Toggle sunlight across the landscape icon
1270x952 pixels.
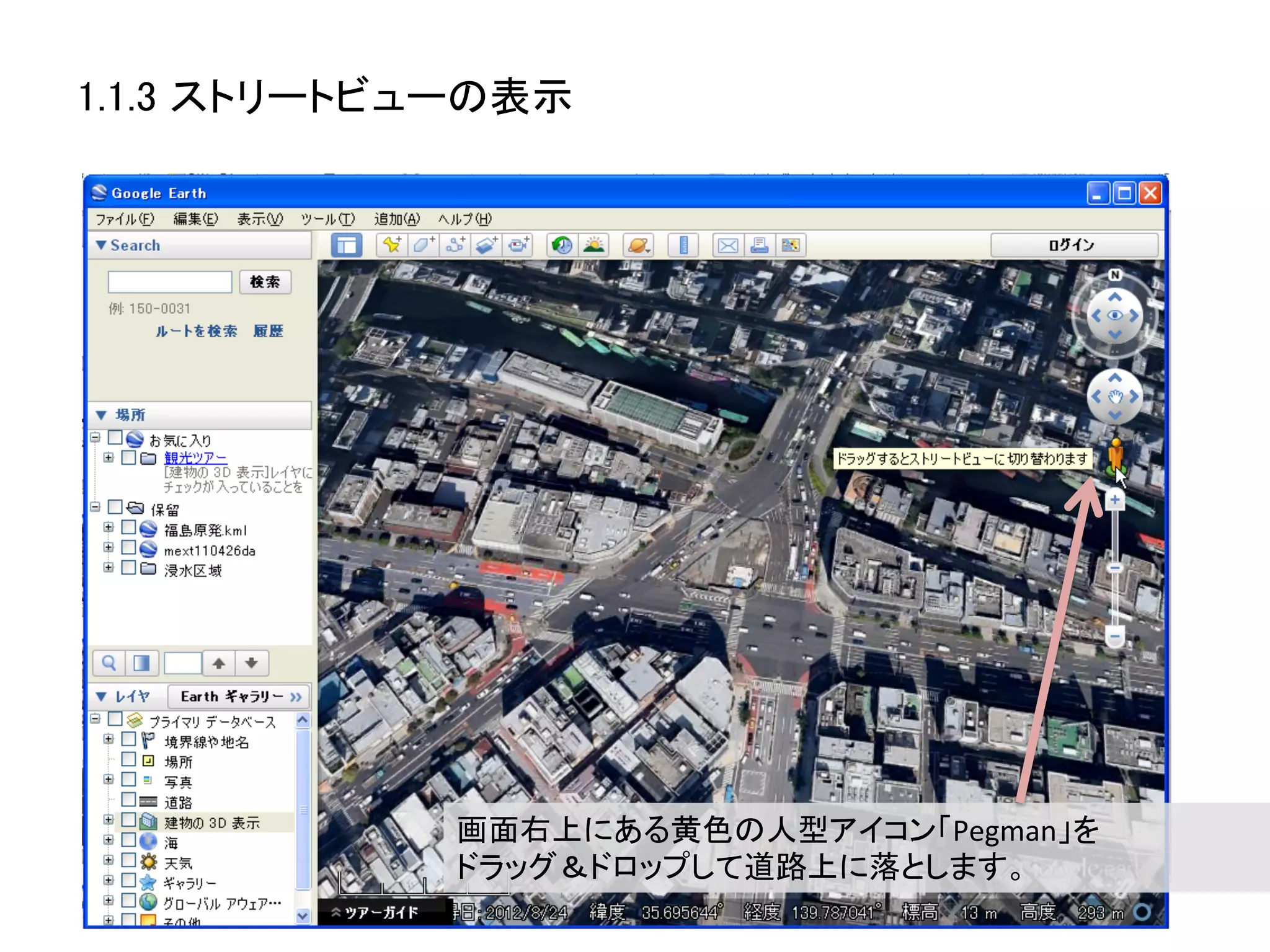coord(594,245)
